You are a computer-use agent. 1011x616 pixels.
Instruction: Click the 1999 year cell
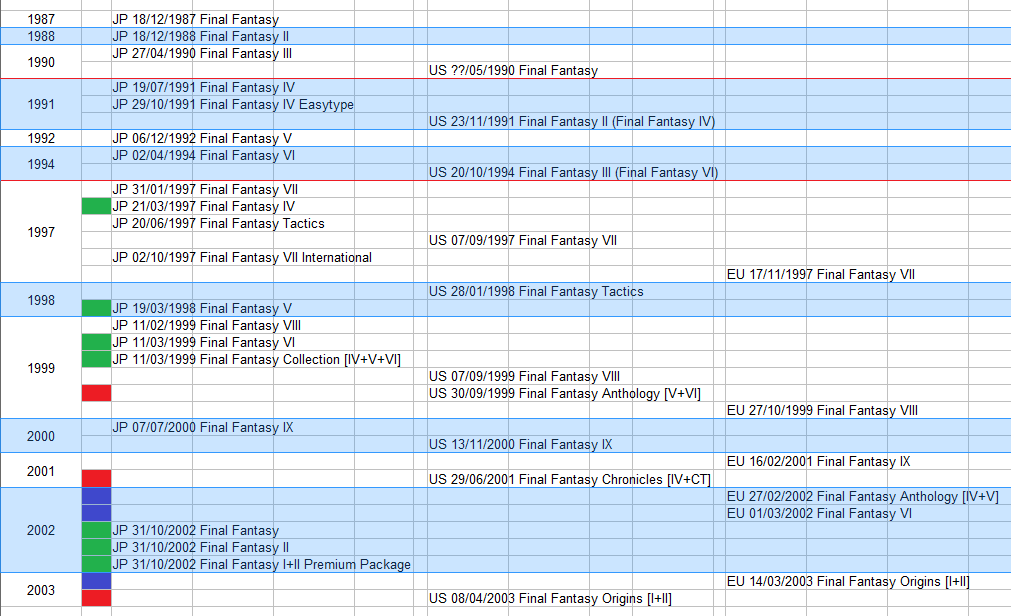[41, 368]
